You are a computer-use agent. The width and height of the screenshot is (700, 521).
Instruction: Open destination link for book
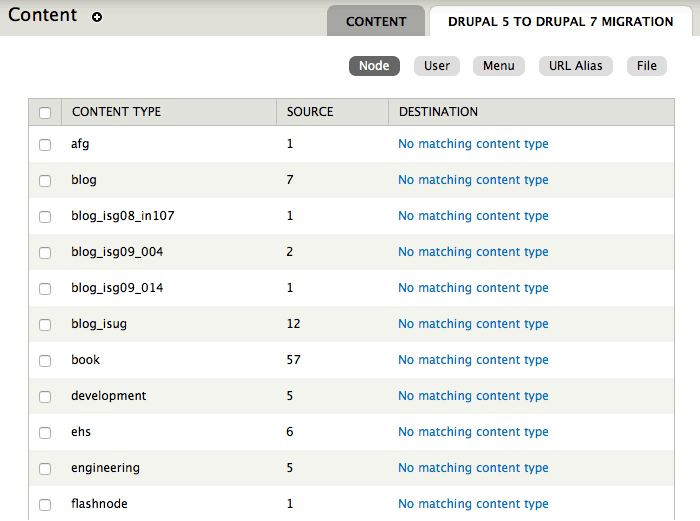coord(473,360)
